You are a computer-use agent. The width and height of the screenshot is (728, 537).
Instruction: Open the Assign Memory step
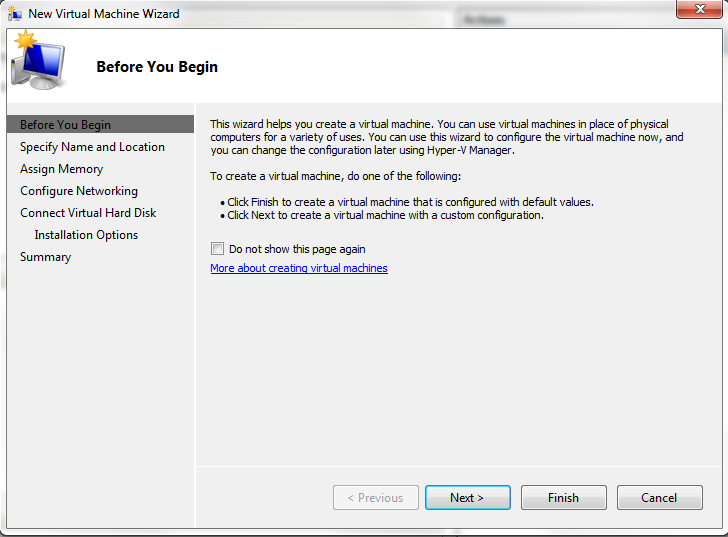pyautogui.click(x=61, y=169)
